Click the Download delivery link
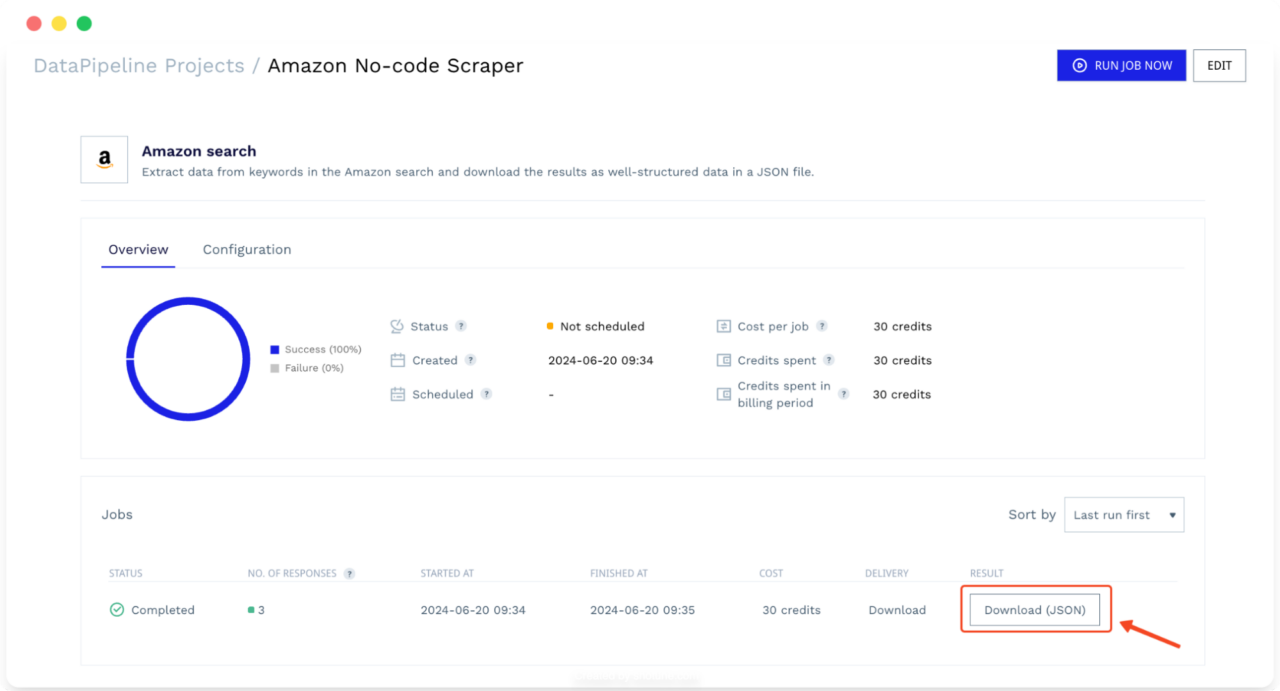 click(x=897, y=610)
